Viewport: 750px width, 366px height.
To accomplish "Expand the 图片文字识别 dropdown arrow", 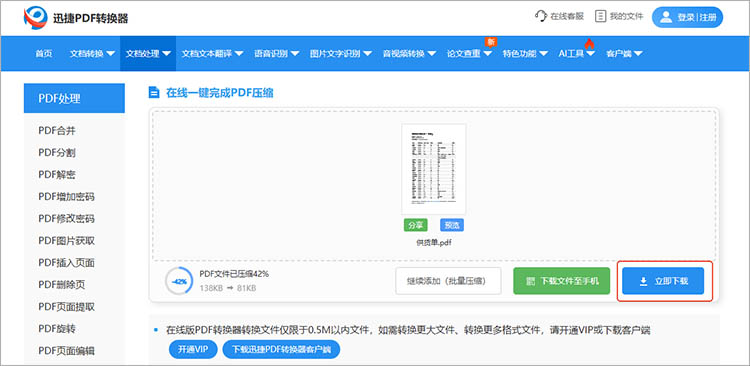I will [367, 54].
